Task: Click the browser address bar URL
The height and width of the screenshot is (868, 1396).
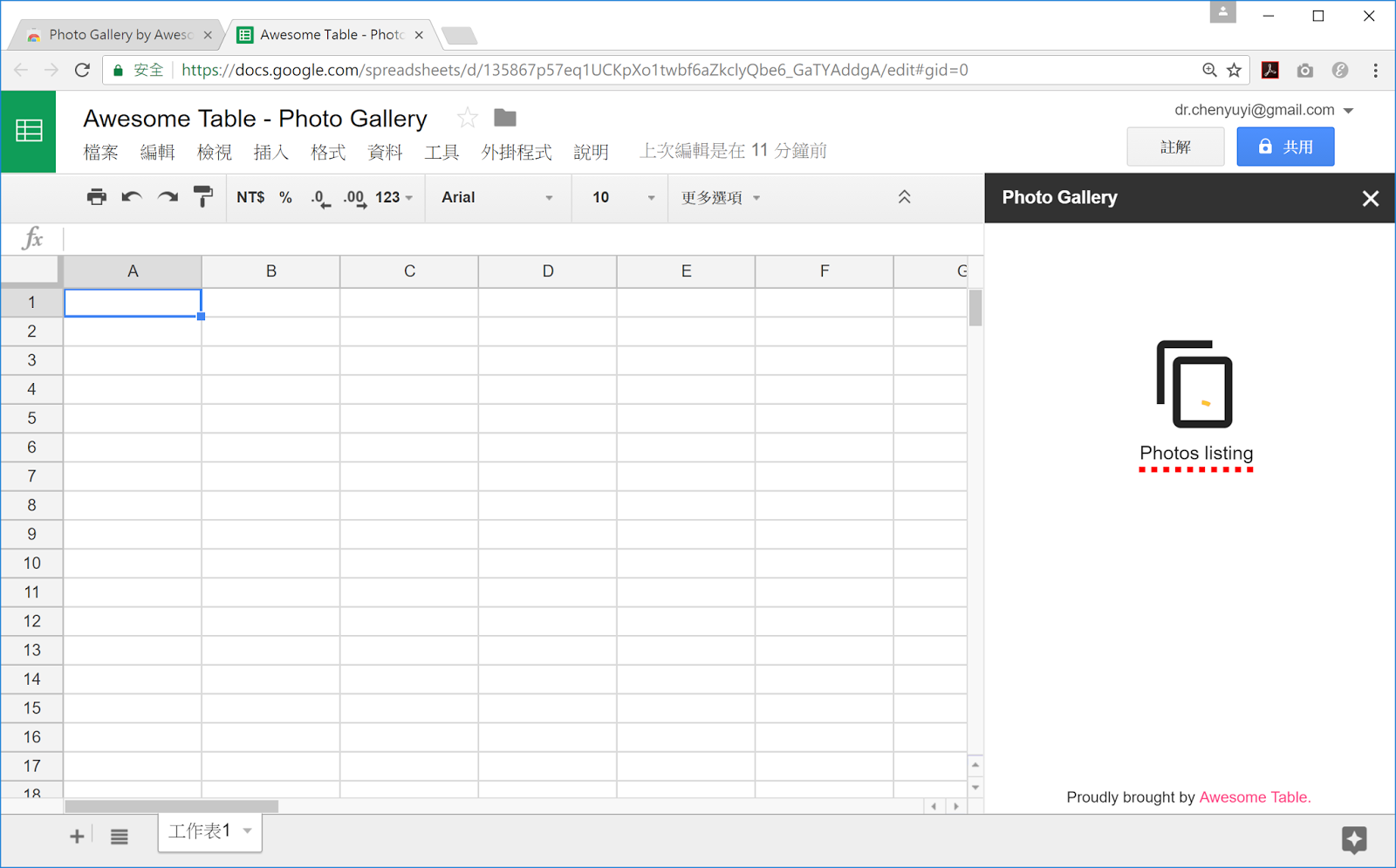Action: click(x=575, y=70)
